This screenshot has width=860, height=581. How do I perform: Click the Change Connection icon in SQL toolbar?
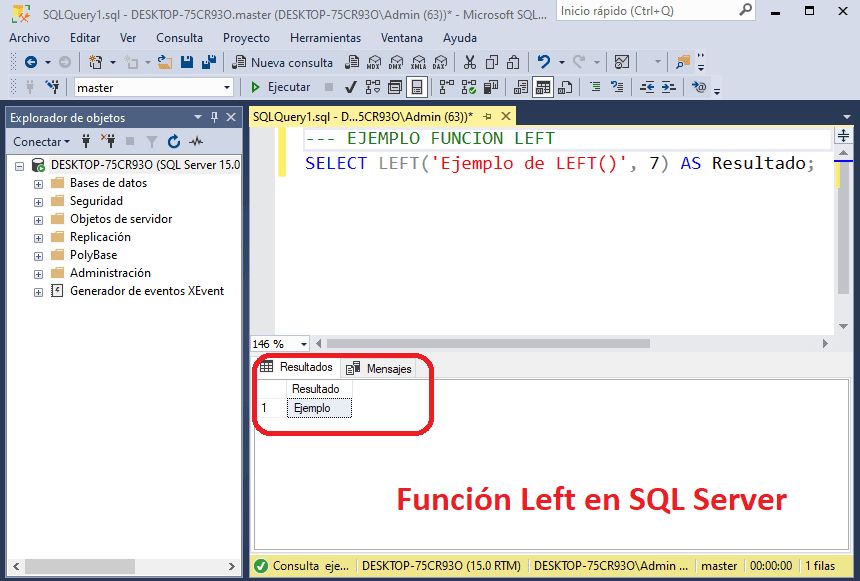point(53,87)
